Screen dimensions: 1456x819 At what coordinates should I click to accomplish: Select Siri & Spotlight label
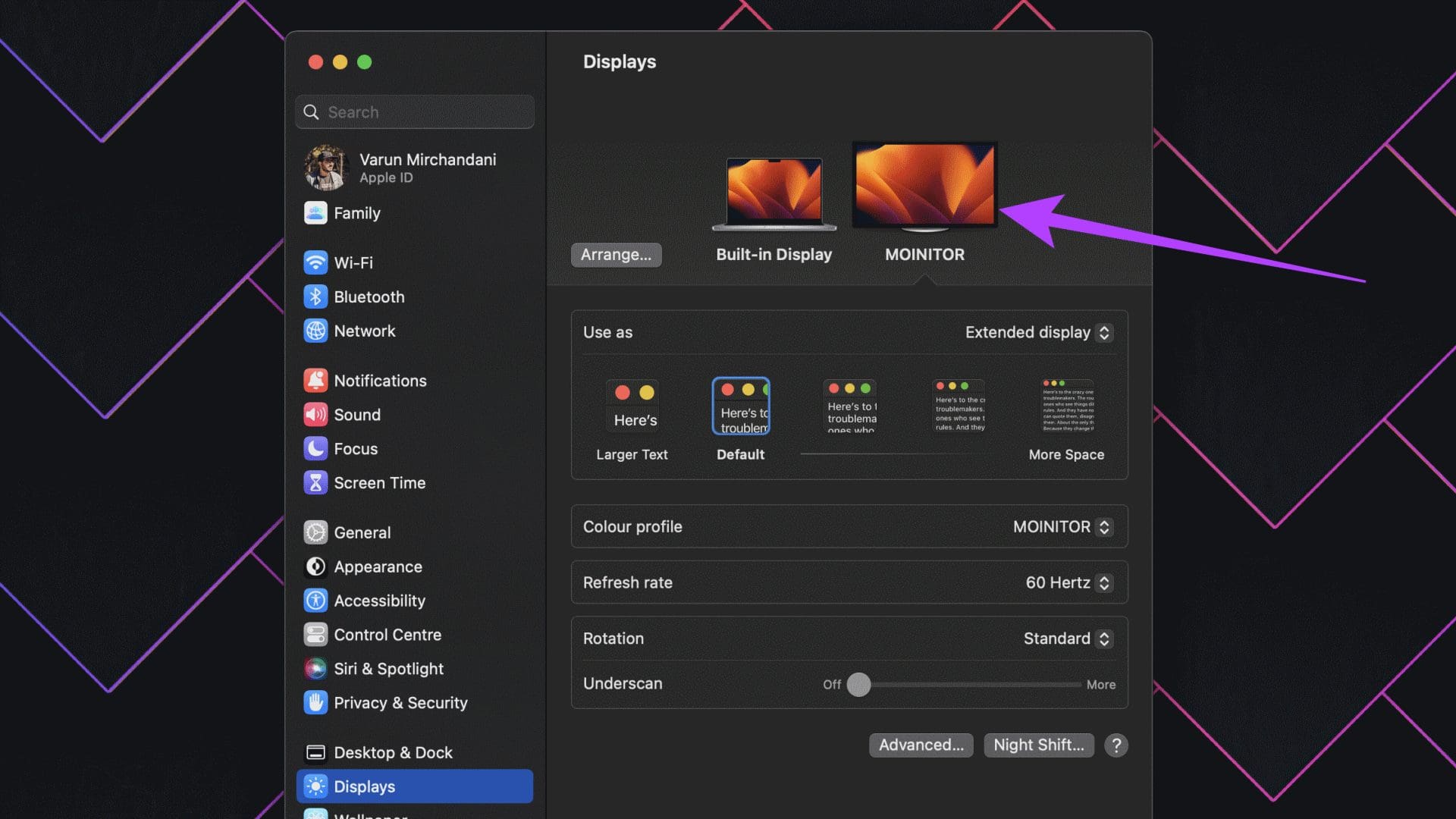coord(389,669)
